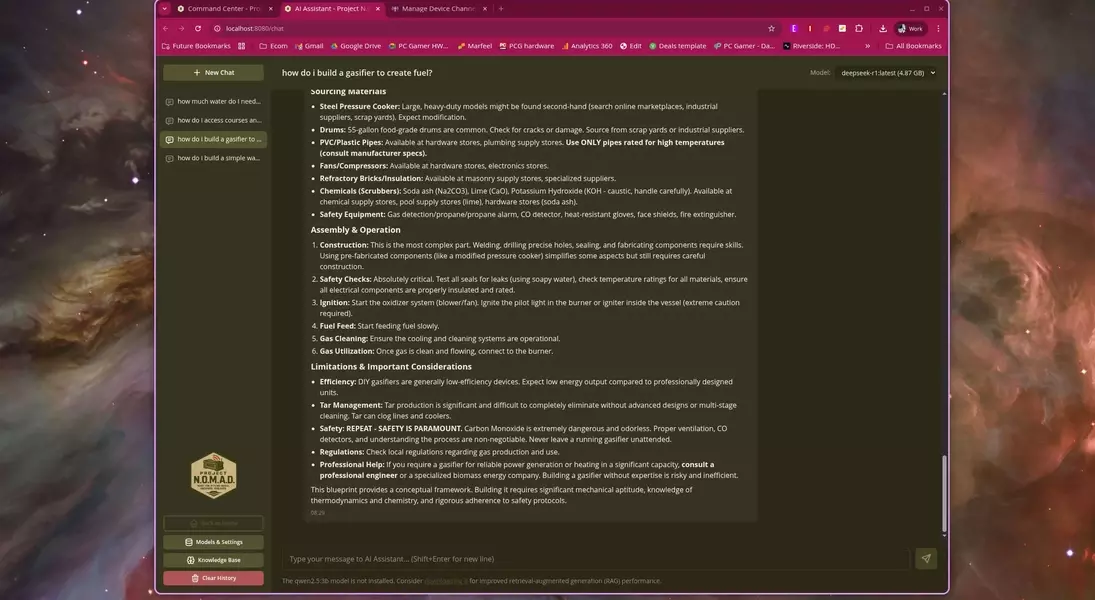Viewport: 1095px width, 600px height.
Task: Select the 'build a simple wa...' chat
Action: [x=213, y=158]
